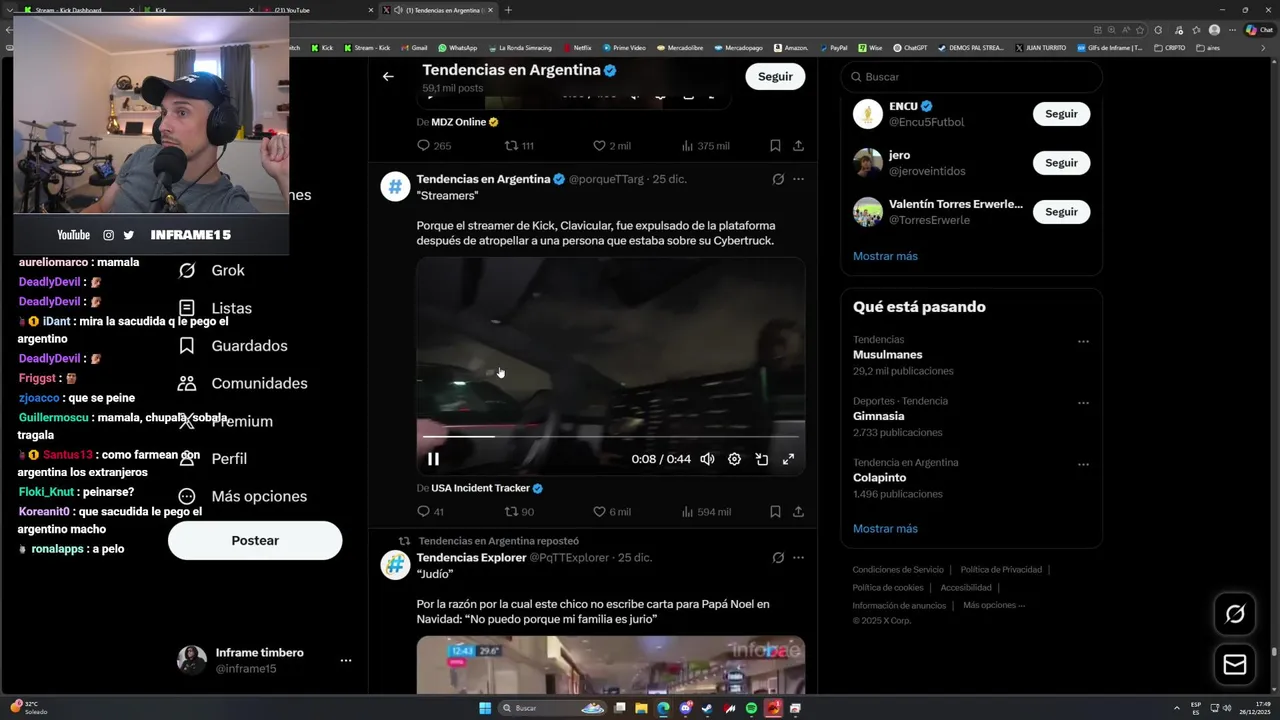Viewport: 1280px width, 720px height.
Task: Reply to the "Streamers" post with 41 comments
Action: (x=430, y=512)
